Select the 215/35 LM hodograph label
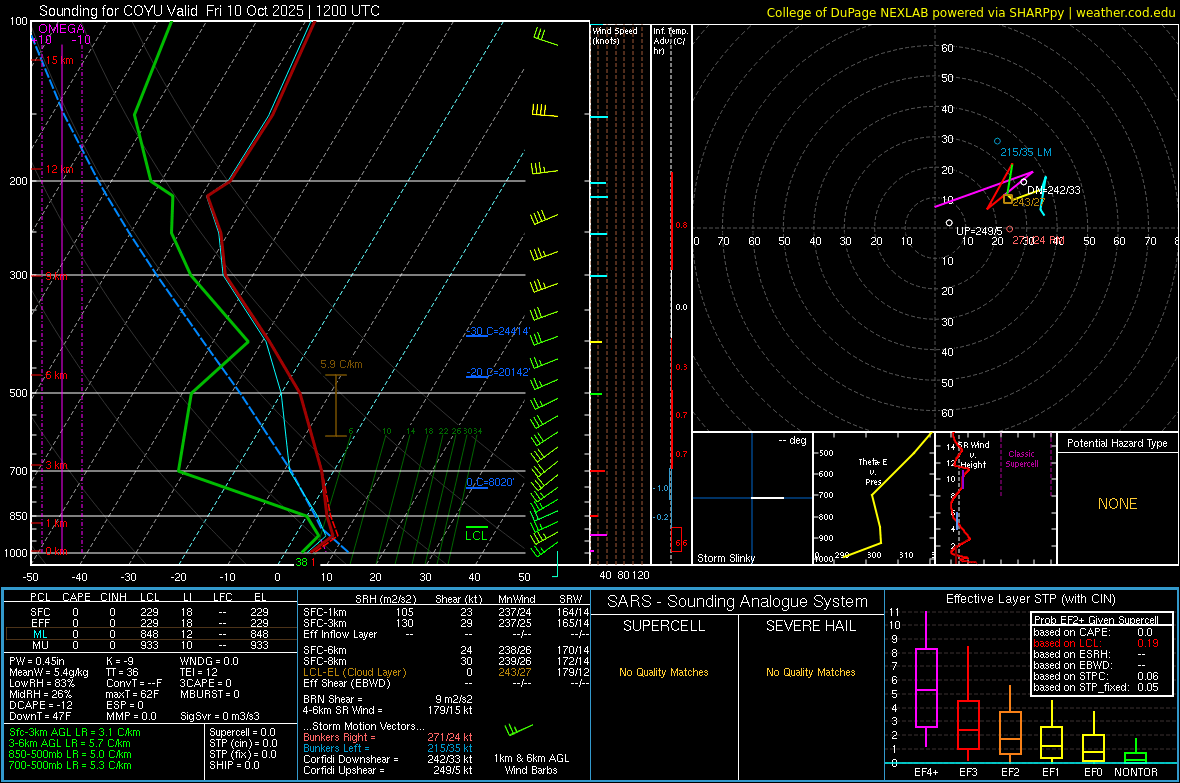The height and width of the screenshot is (783, 1180). click(x=1026, y=152)
